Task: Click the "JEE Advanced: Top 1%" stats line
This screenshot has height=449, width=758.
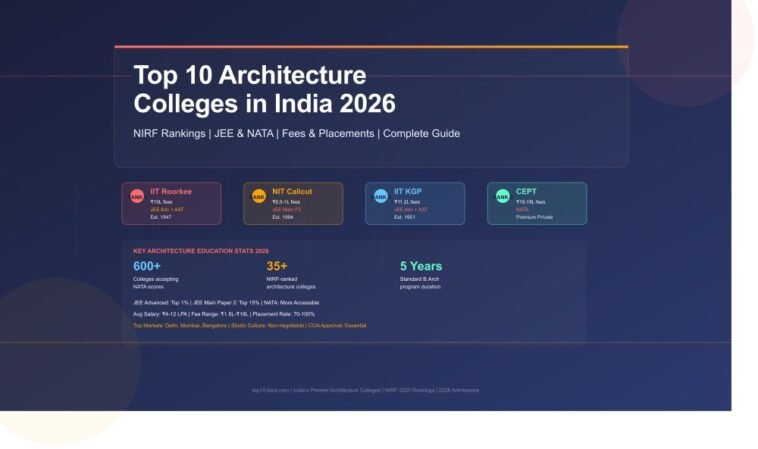Action: 226,303
